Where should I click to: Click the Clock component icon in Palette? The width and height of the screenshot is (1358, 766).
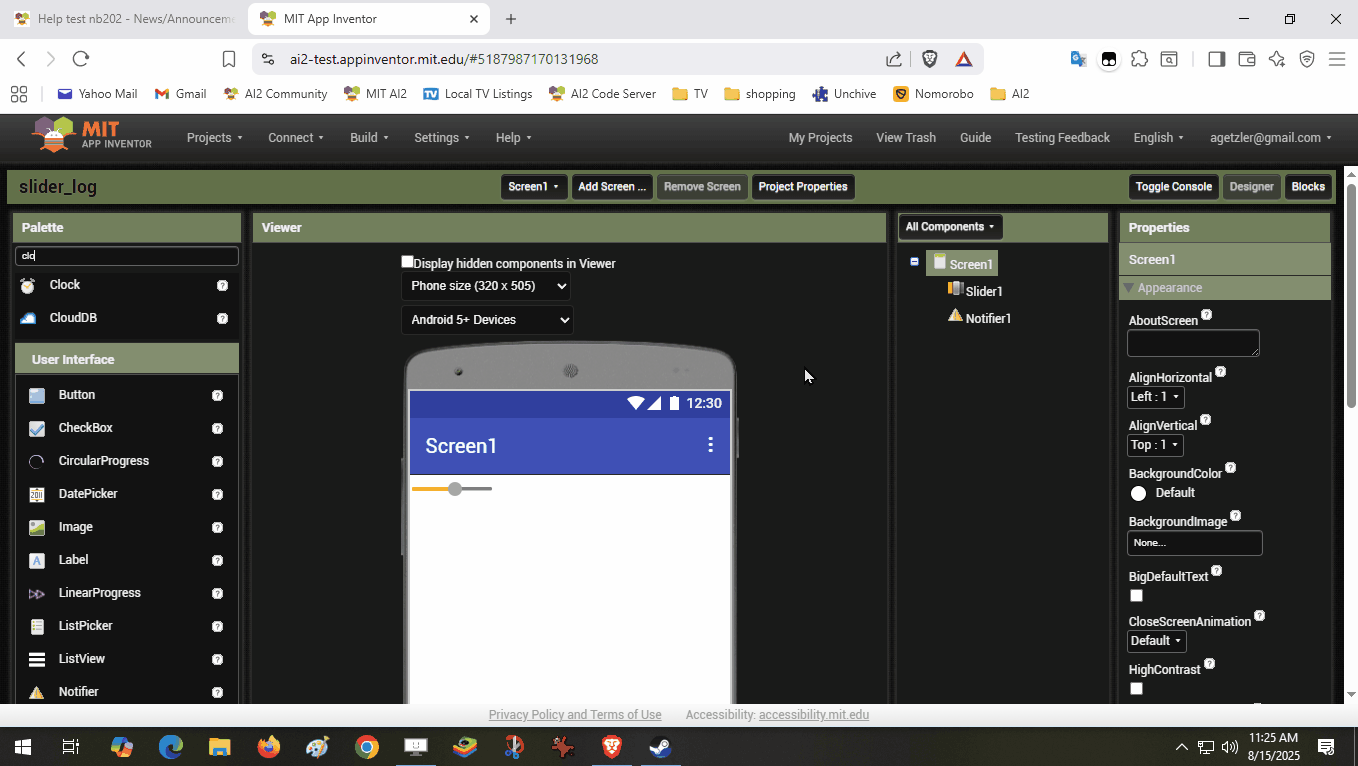click(x=28, y=285)
